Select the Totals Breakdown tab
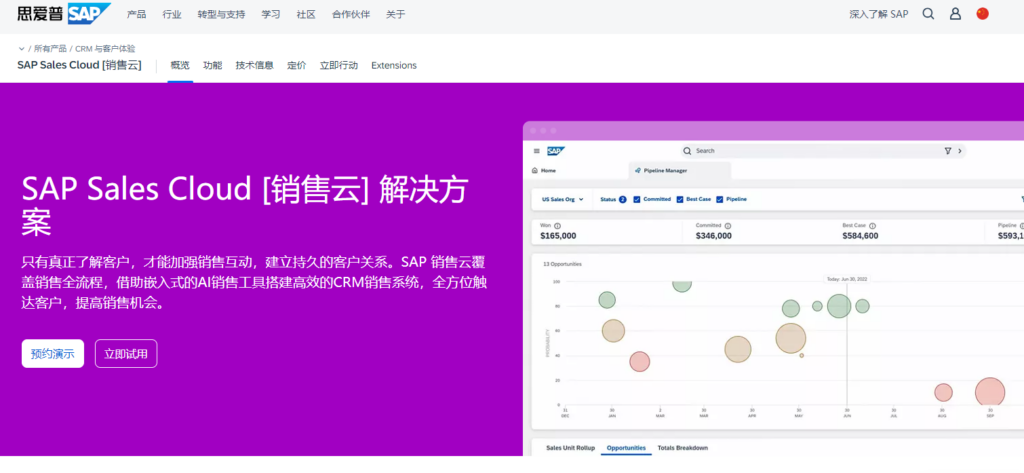The image size is (1024, 473). point(682,448)
